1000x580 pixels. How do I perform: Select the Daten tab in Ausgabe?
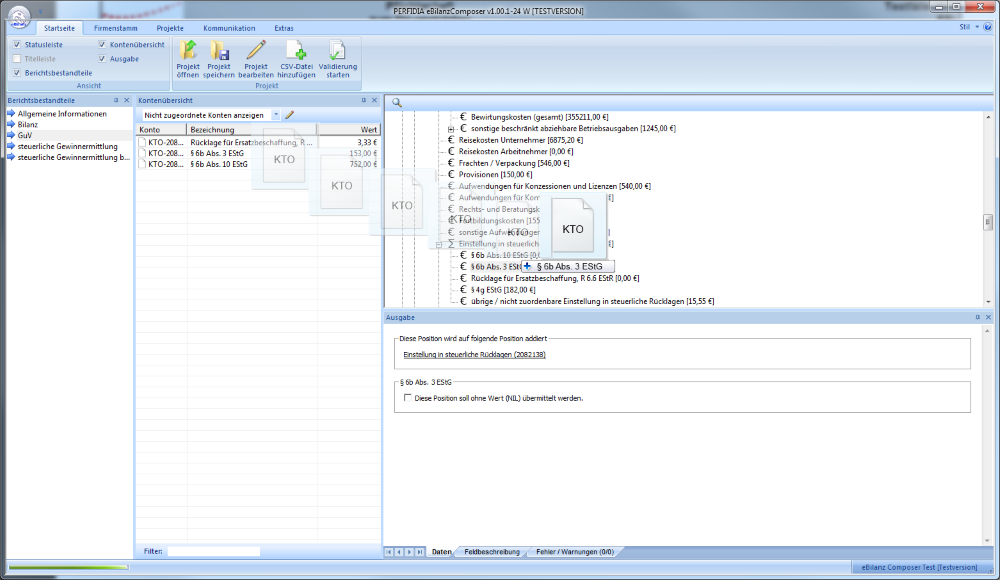(x=441, y=552)
